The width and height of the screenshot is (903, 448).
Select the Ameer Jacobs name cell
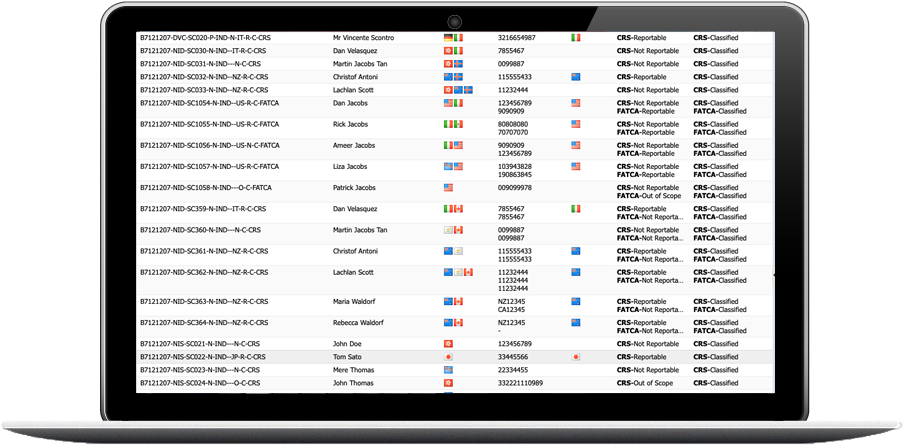[356, 145]
